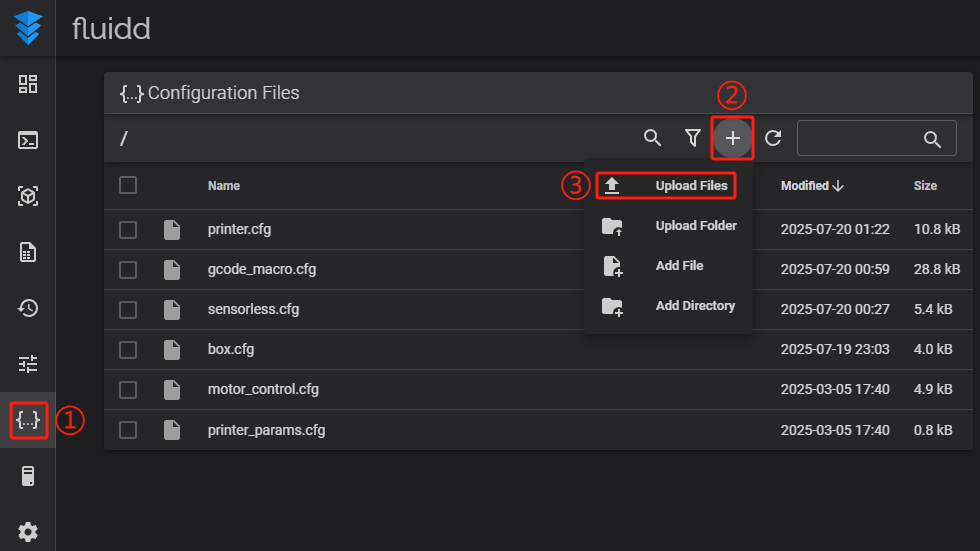Toggle the plus add-menu button

[x=733, y=138]
